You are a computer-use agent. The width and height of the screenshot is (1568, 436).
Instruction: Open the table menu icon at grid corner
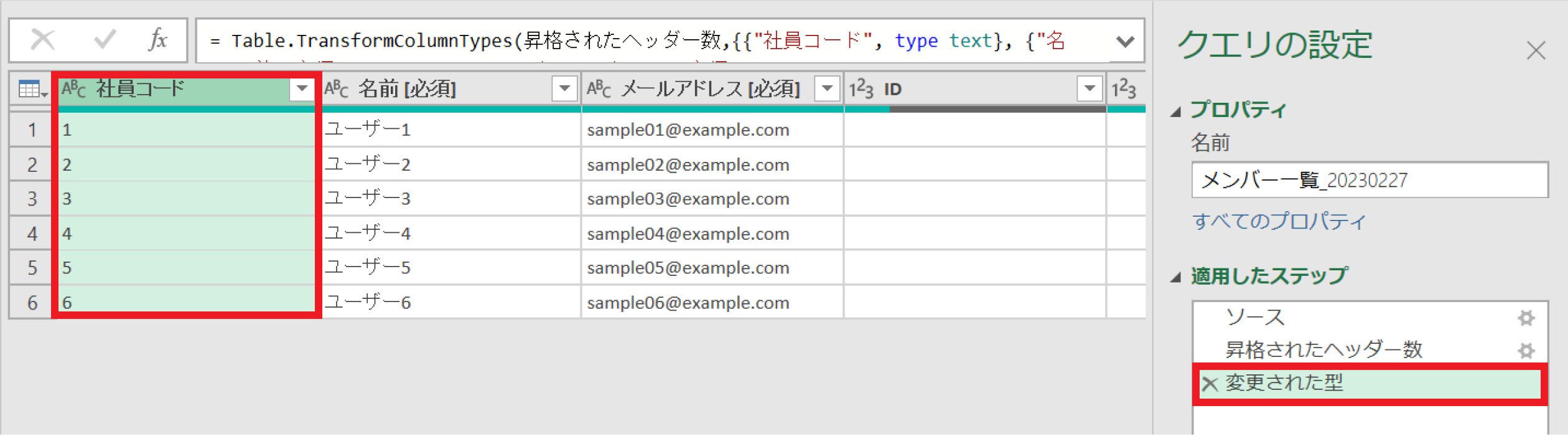32,90
